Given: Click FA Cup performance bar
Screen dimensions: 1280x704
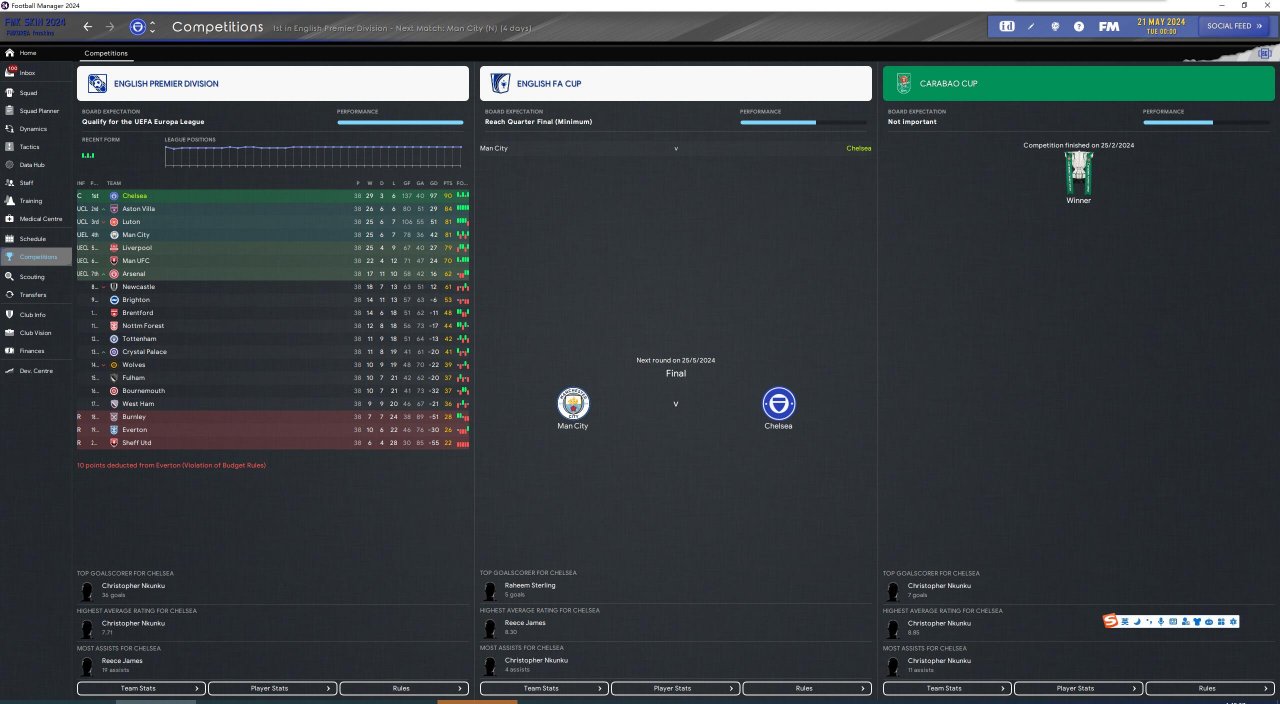Looking at the screenshot, I should (x=803, y=122).
